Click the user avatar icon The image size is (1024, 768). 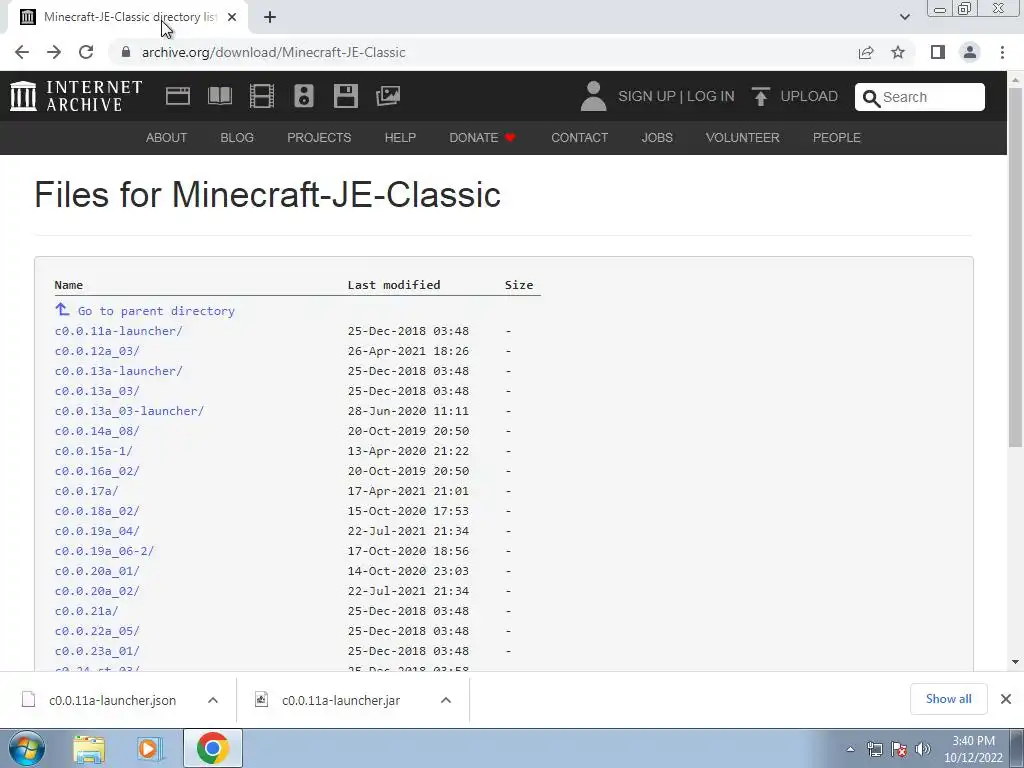(x=593, y=96)
